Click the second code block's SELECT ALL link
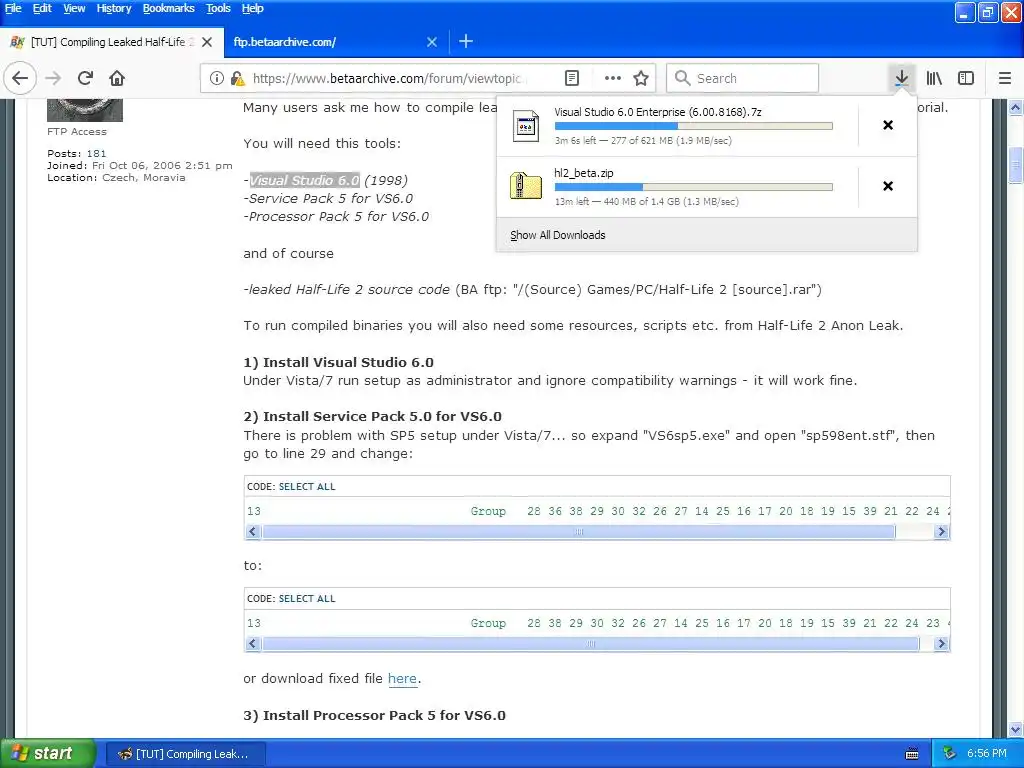The width and height of the screenshot is (1024, 768). pos(307,599)
